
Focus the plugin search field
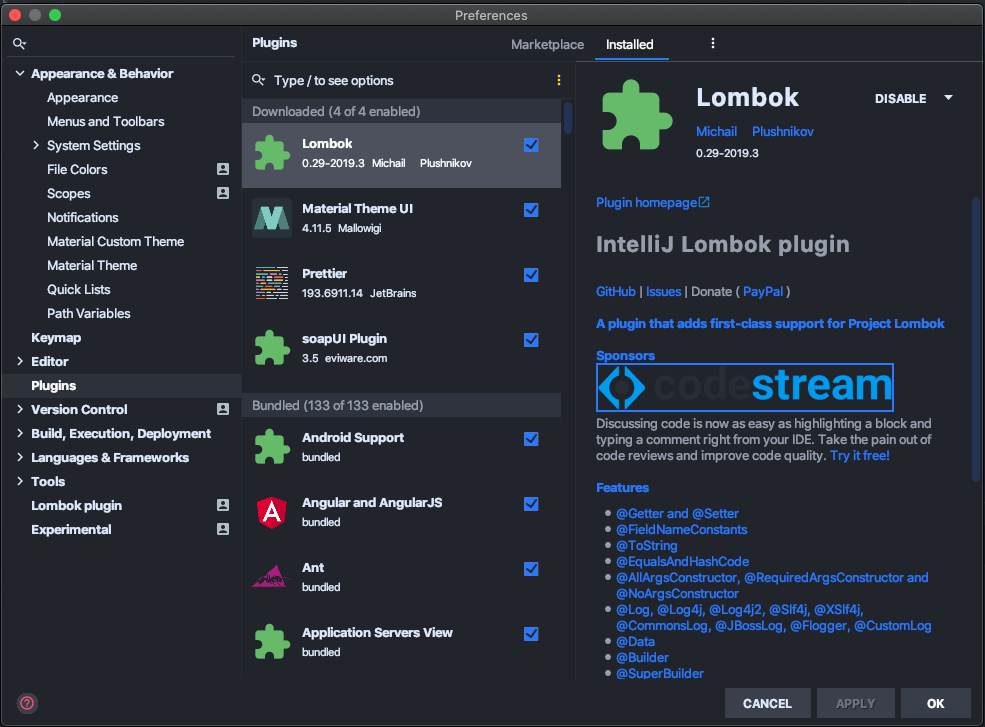pyautogui.click(x=402, y=80)
